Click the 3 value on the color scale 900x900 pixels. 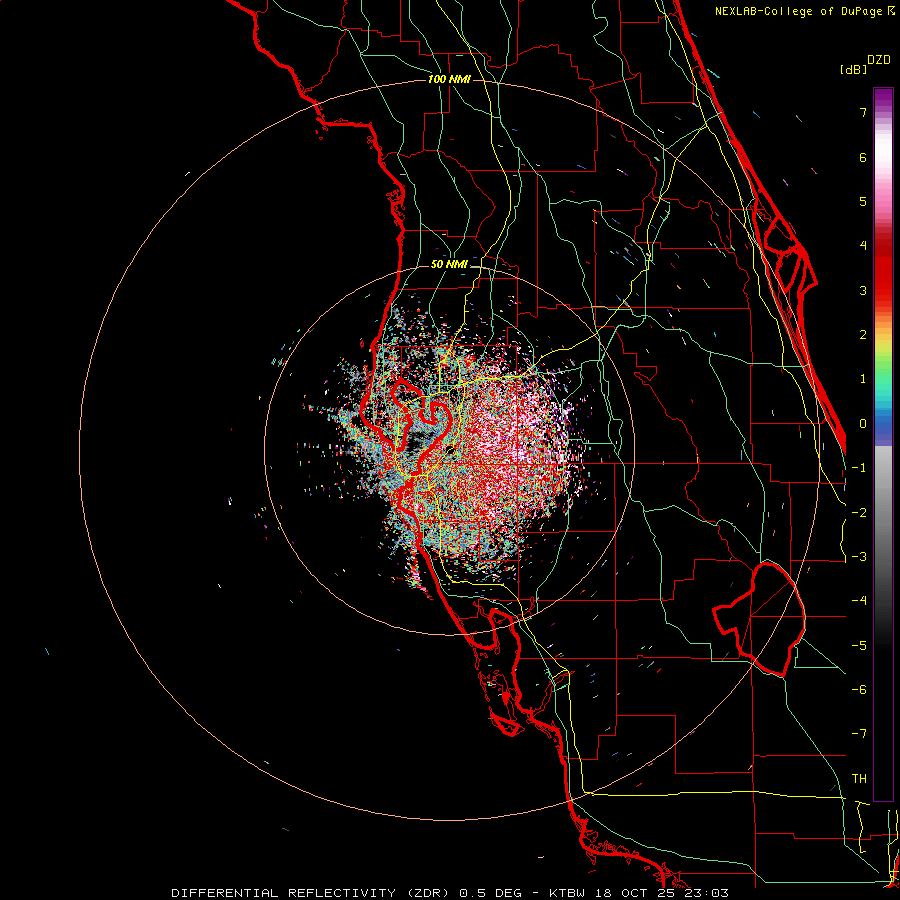tap(863, 290)
